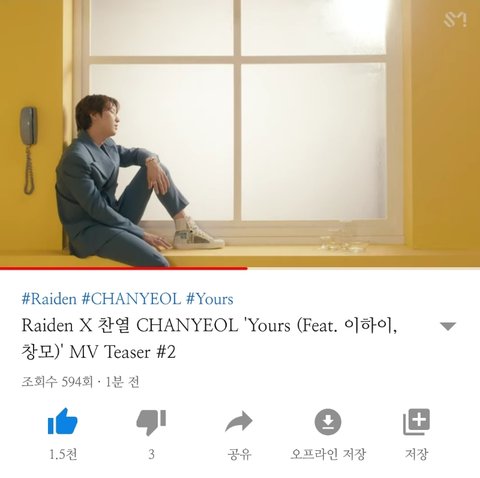The image size is (480, 478).
Task: Tap the dislike count 3
Action: (151, 454)
